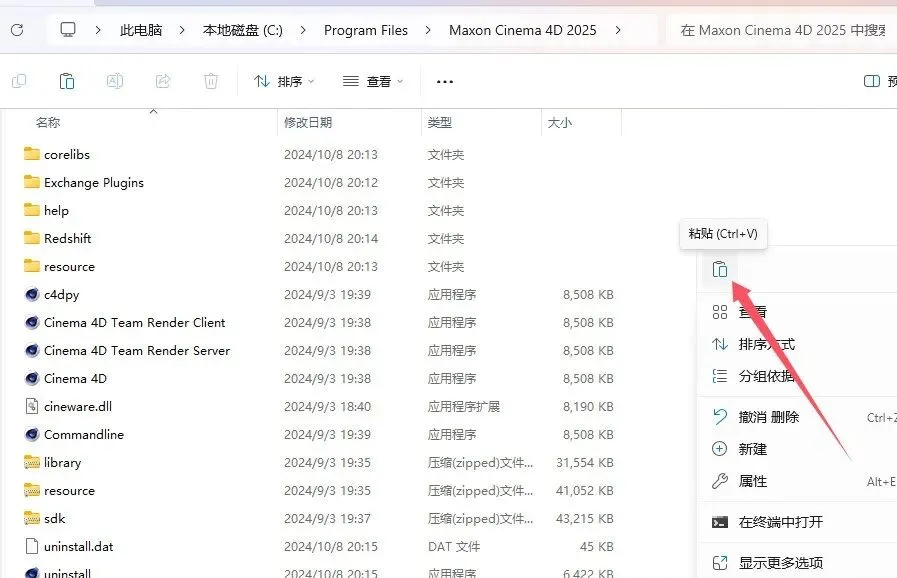Screen dimensions: 897x578
Task: Select the uninstall application at list bottom
Action: point(68,572)
